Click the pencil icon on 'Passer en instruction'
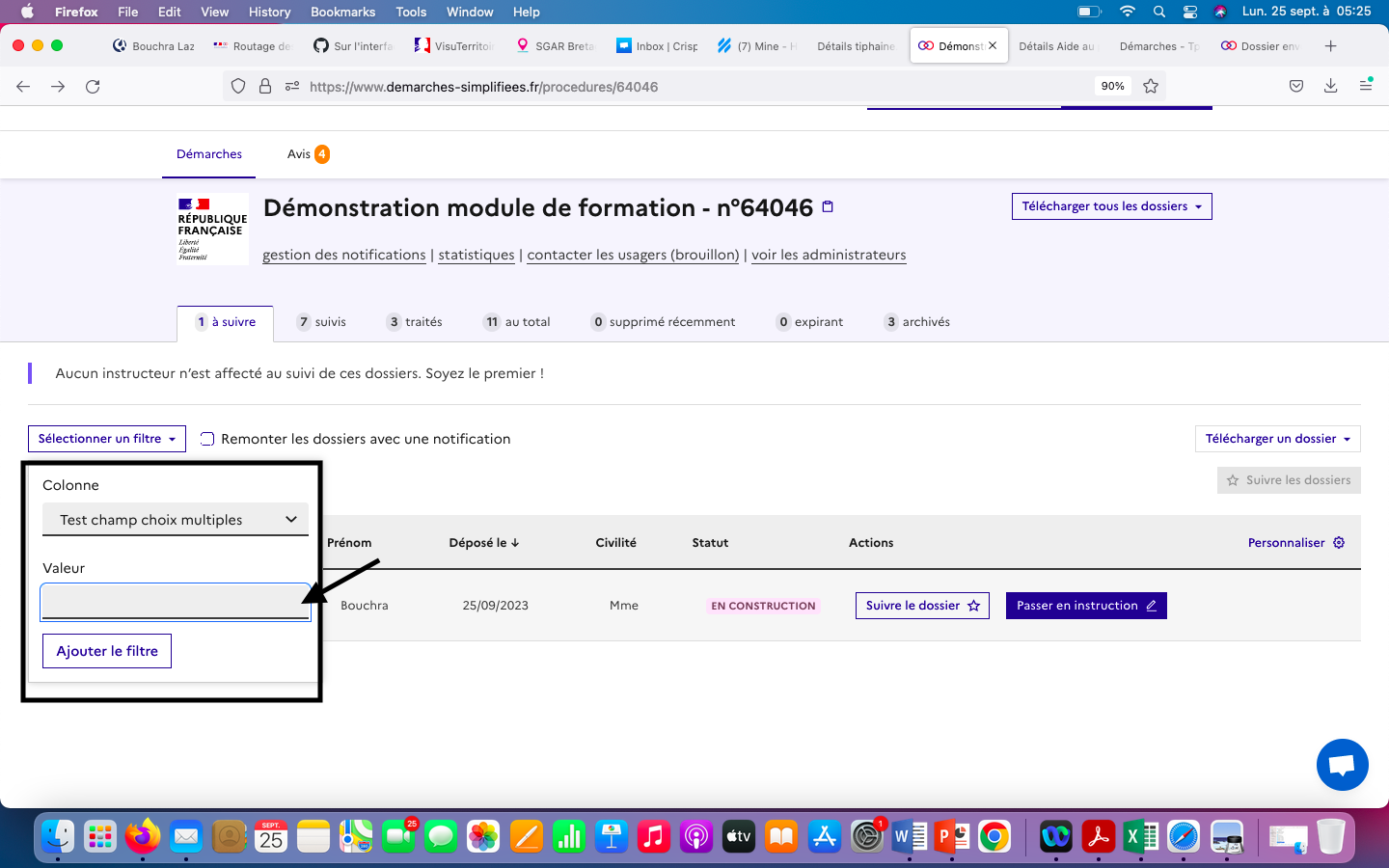The image size is (1389, 868). coord(1152,606)
